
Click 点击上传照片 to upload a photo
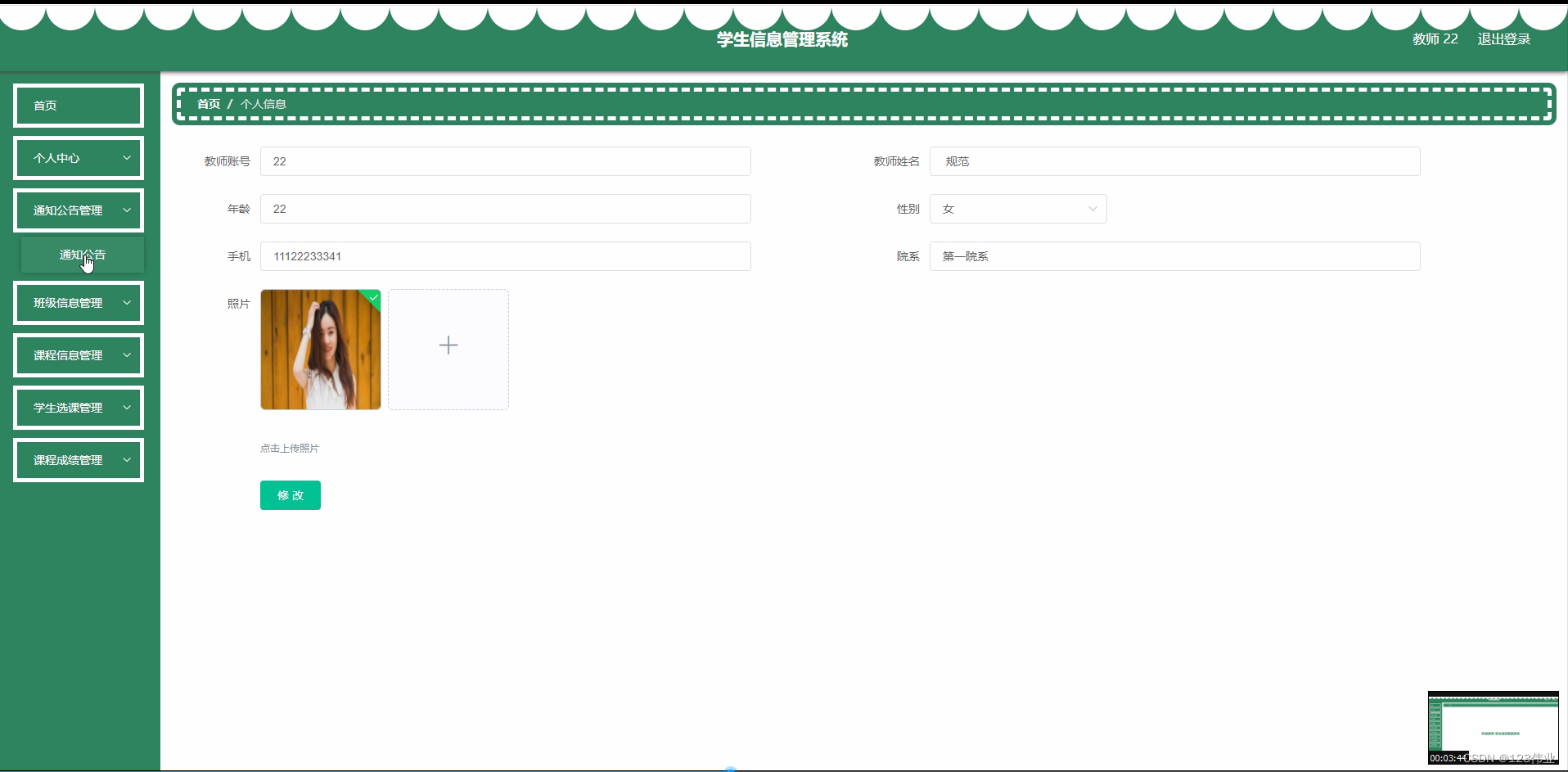point(289,448)
